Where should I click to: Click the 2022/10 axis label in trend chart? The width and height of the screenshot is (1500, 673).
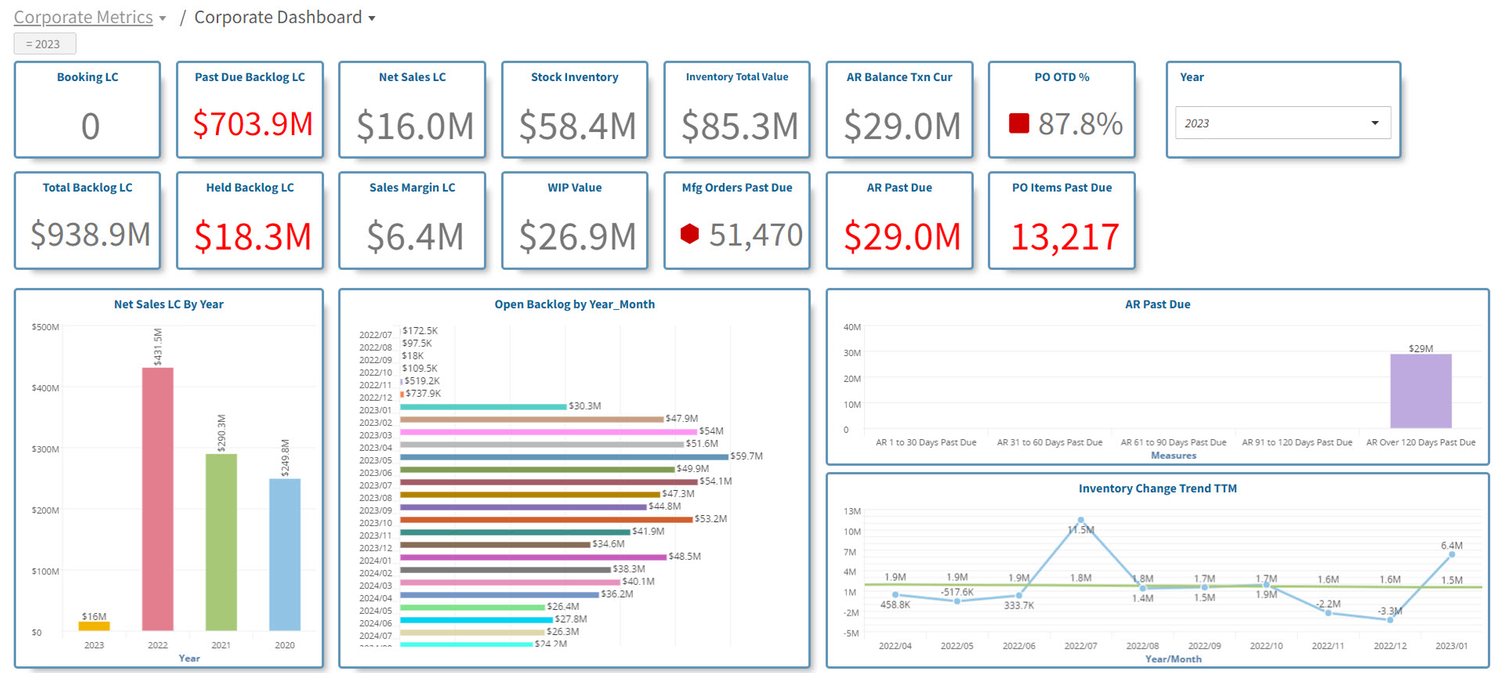click(1266, 646)
